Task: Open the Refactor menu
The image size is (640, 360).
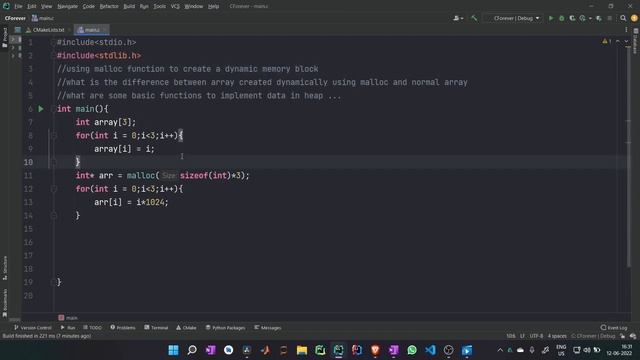Action: click(109, 6)
